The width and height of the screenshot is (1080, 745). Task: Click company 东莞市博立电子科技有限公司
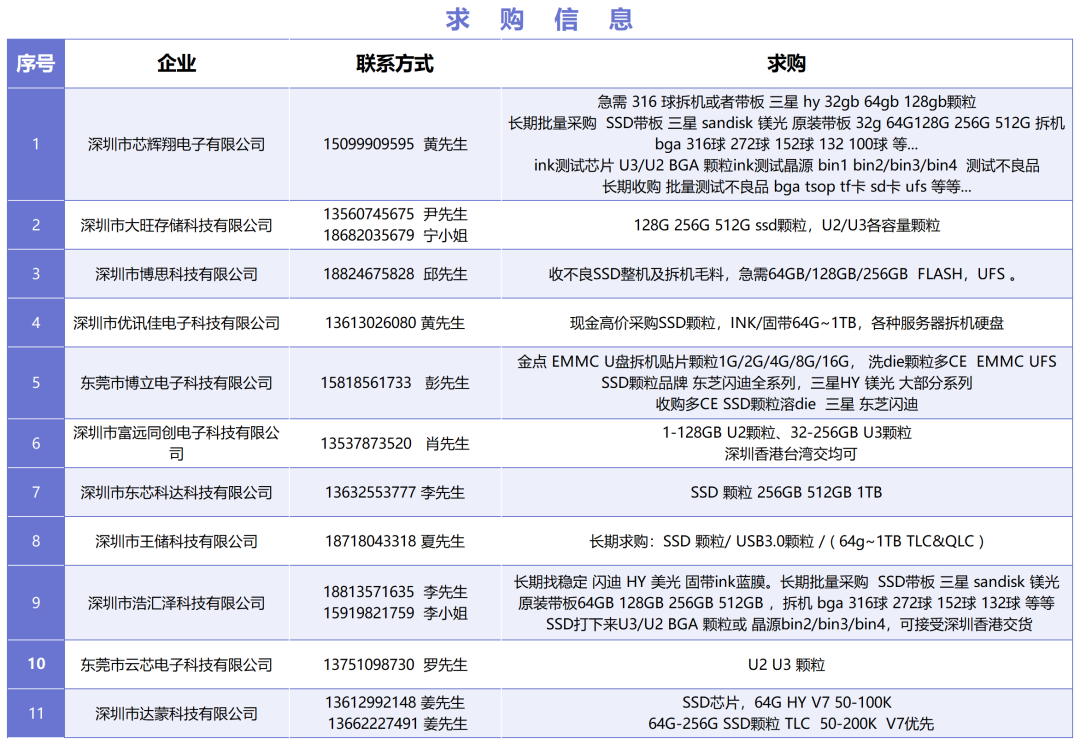tap(176, 384)
